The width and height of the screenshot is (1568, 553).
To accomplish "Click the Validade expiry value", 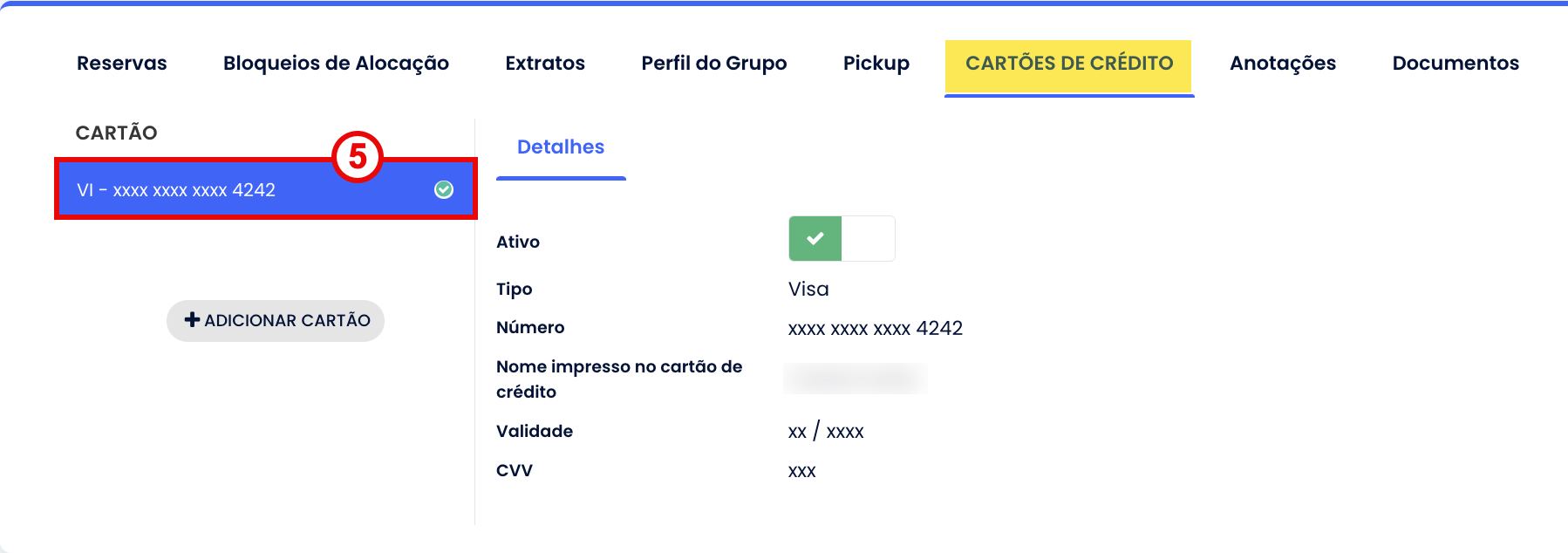I will coord(825,432).
